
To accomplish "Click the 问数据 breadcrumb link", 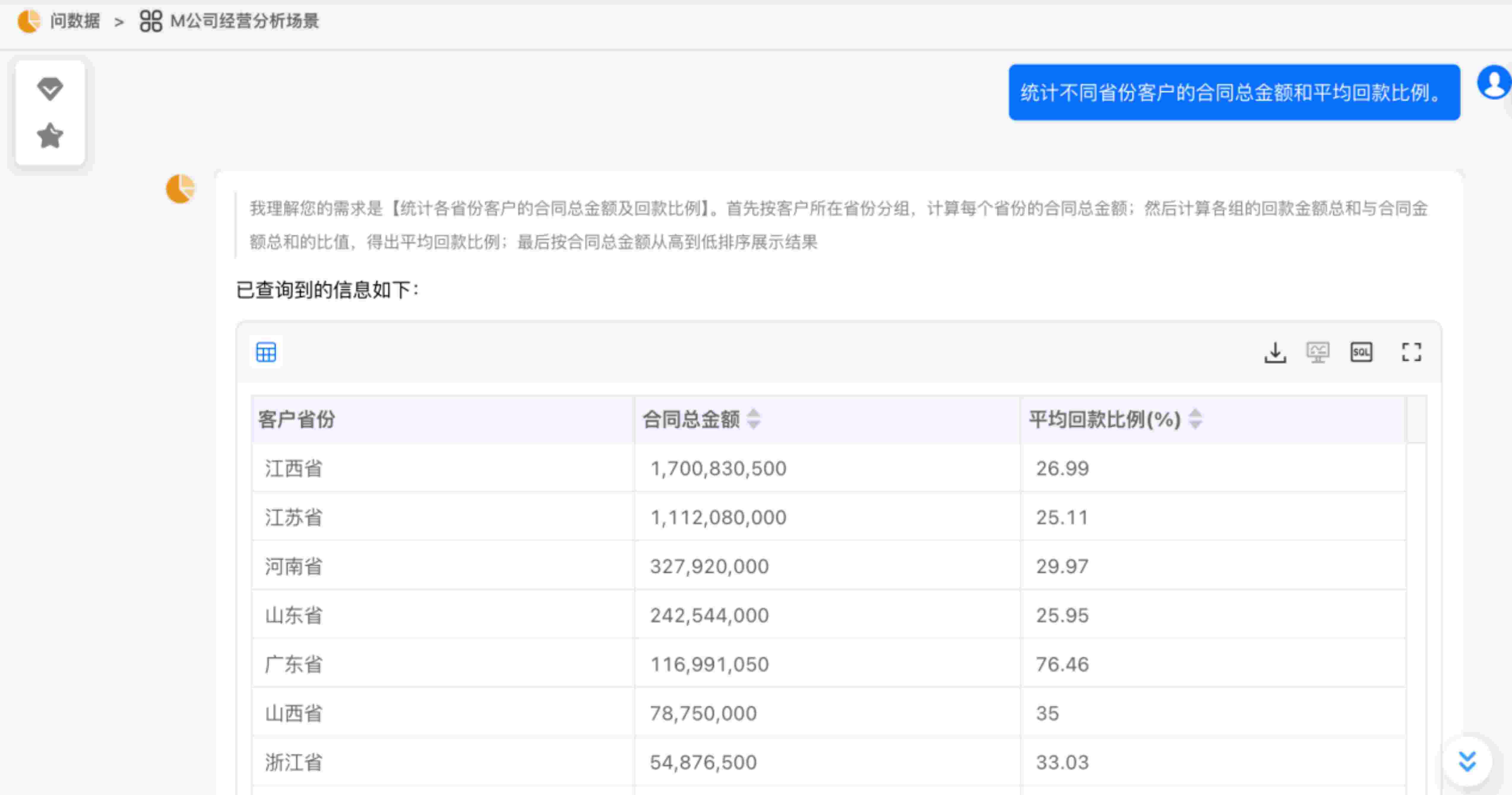I will click(x=75, y=21).
